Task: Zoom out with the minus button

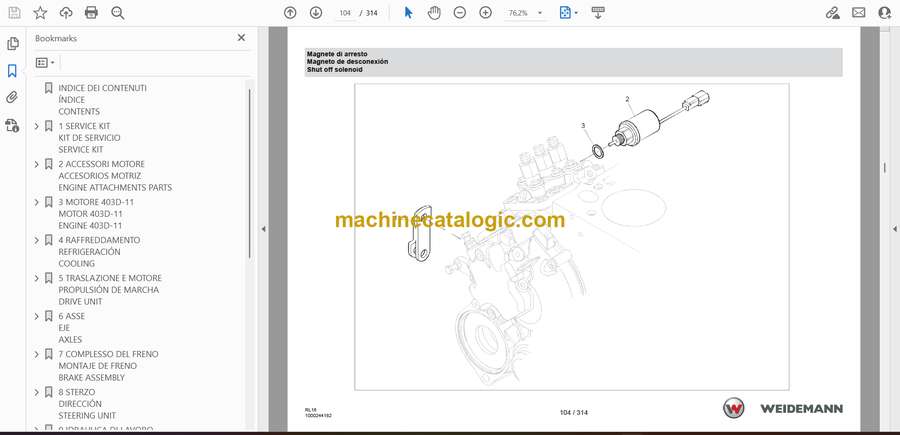Action: click(x=460, y=13)
